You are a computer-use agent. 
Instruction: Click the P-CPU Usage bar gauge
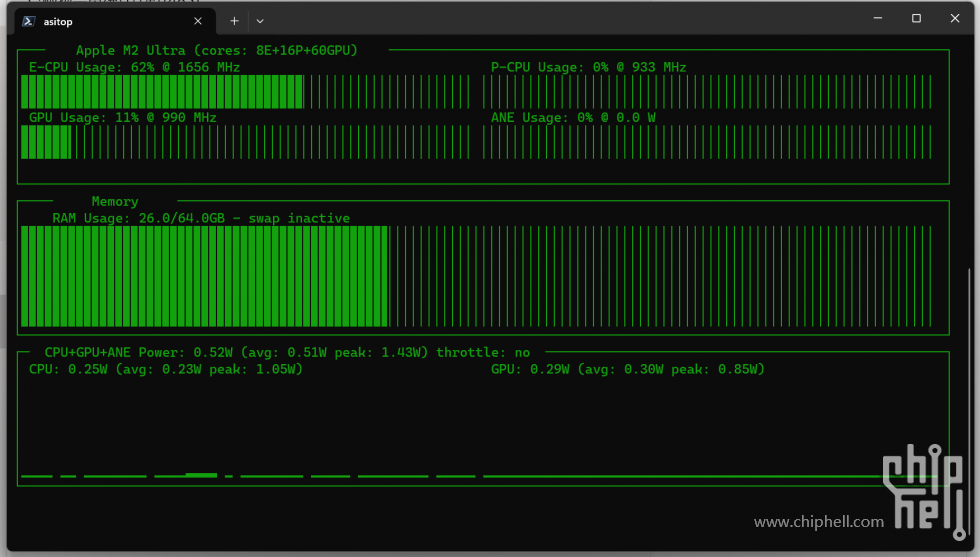tap(707, 92)
